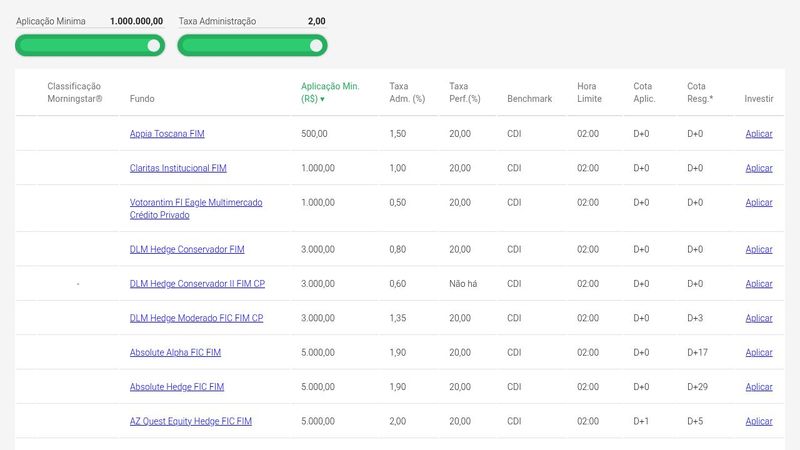
Task: Open Absolute Hedge FIC FIM fund
Action: (x=177, y=387)
